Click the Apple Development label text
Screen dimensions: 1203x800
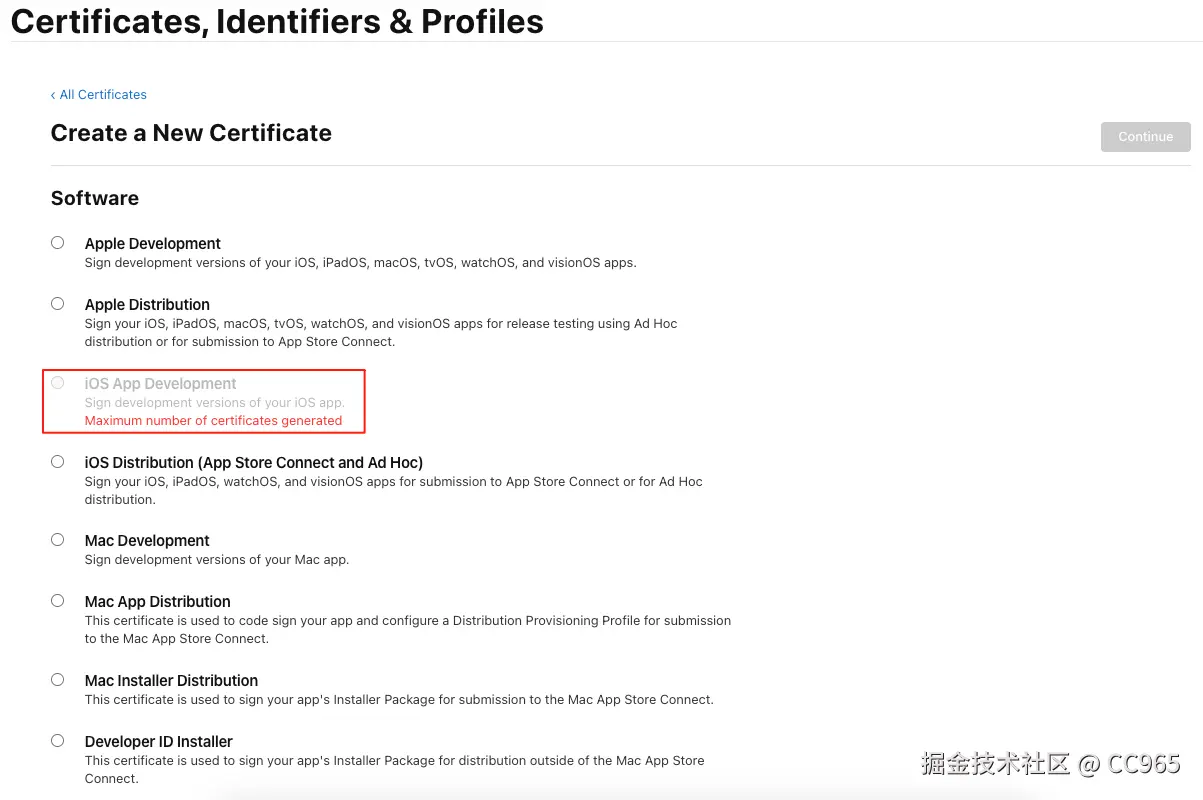tap(153, 244)
